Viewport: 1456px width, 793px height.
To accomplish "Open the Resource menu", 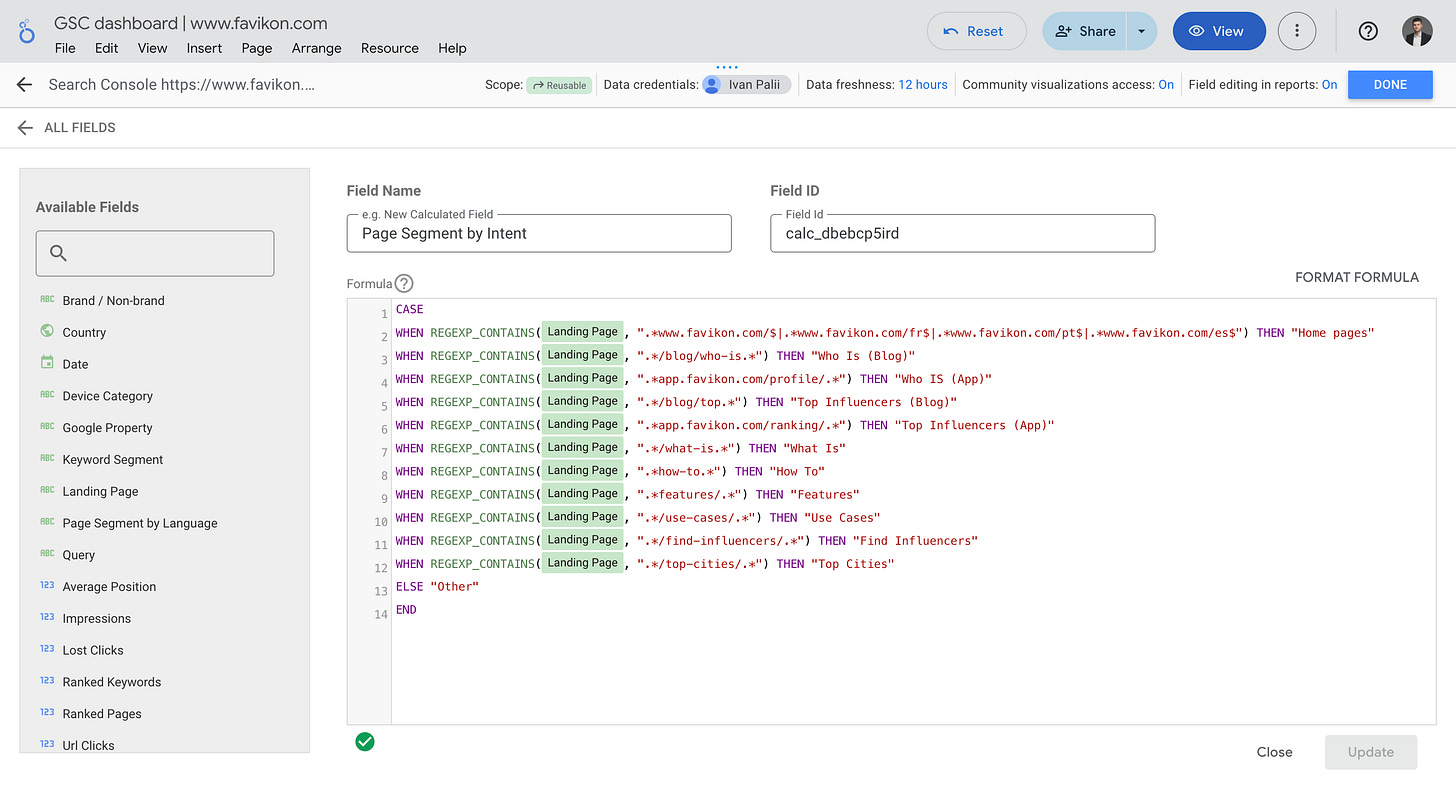I will coord(390,48).
